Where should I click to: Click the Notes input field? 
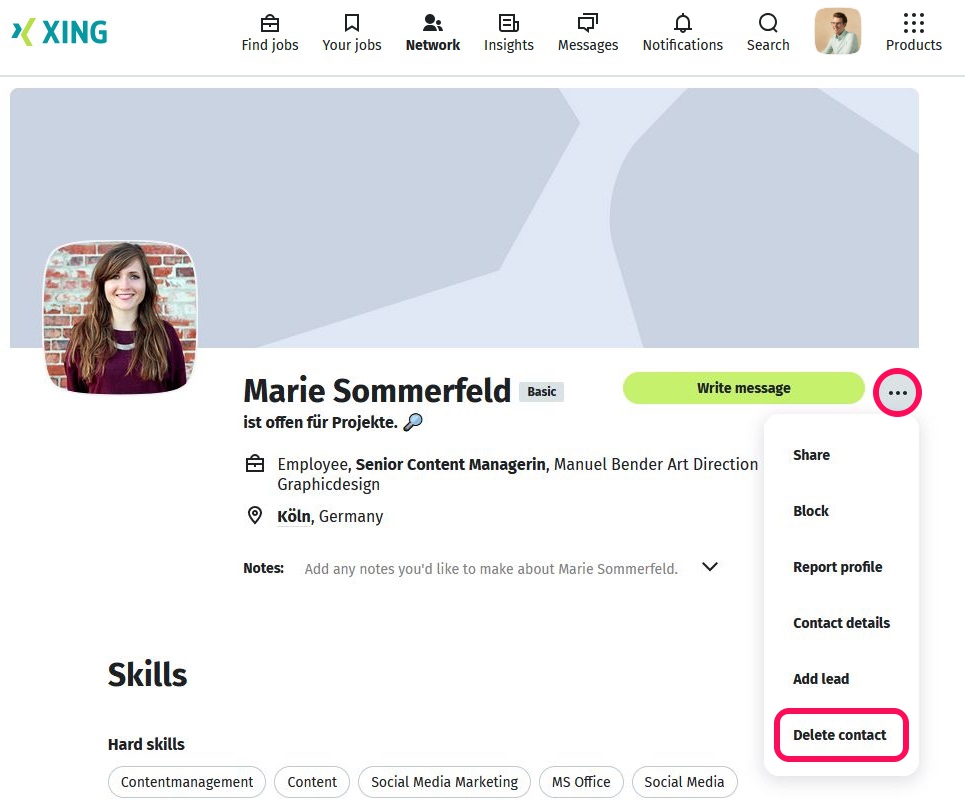[491, 569]
